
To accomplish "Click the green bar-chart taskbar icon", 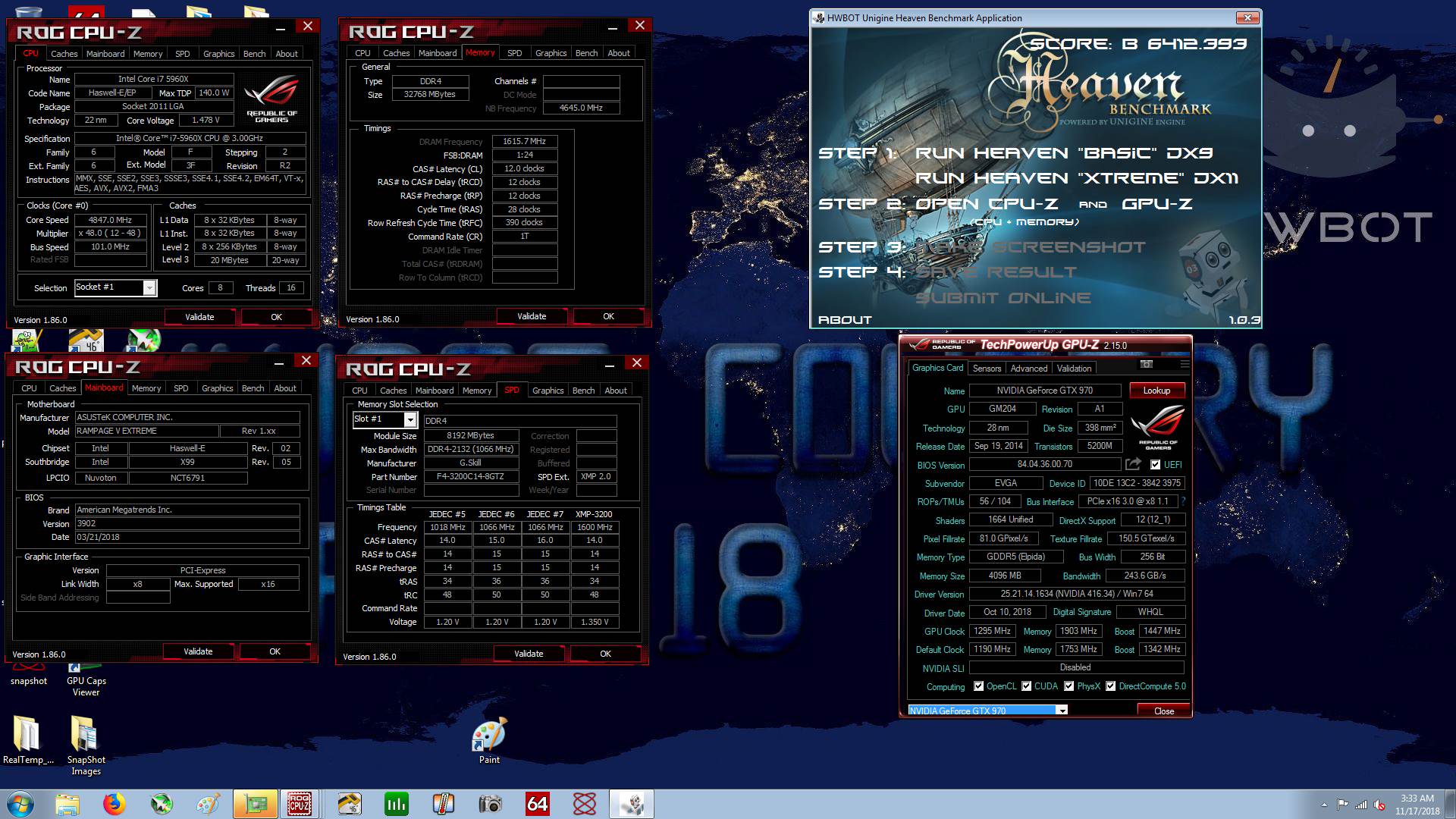I will tap(397, 804).
